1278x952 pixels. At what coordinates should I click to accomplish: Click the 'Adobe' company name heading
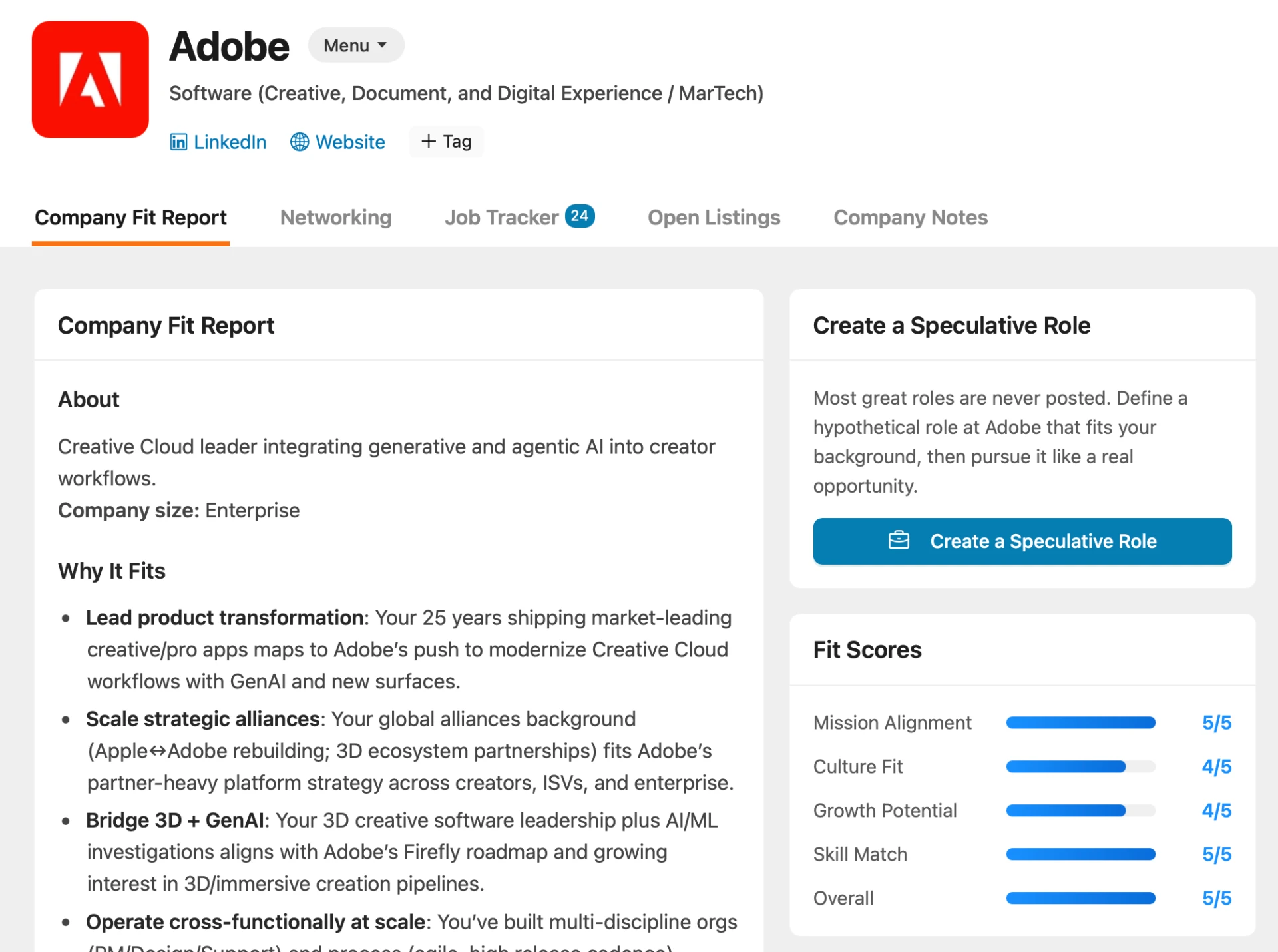coord(229,46)
